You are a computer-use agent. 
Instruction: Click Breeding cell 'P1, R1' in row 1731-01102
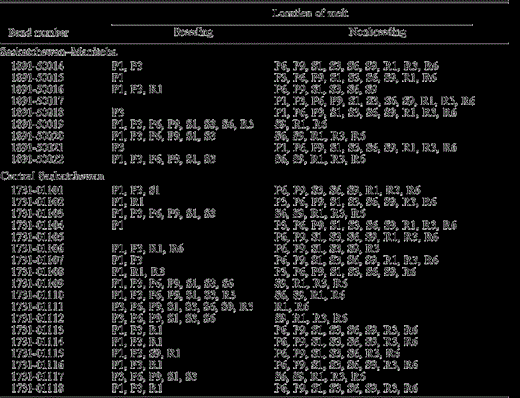point(128,202)
